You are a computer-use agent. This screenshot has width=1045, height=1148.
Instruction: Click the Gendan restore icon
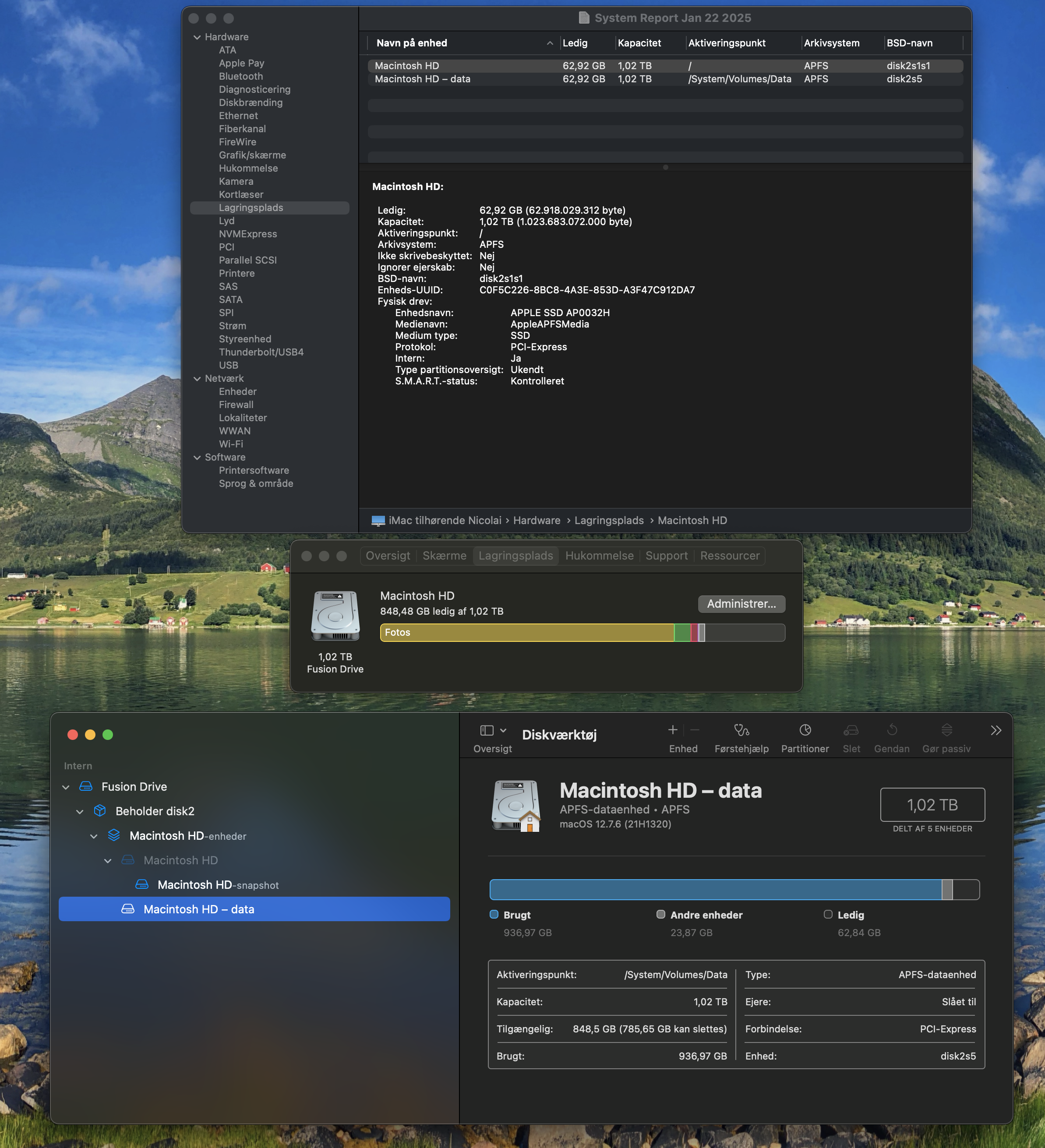click(892, 730)
